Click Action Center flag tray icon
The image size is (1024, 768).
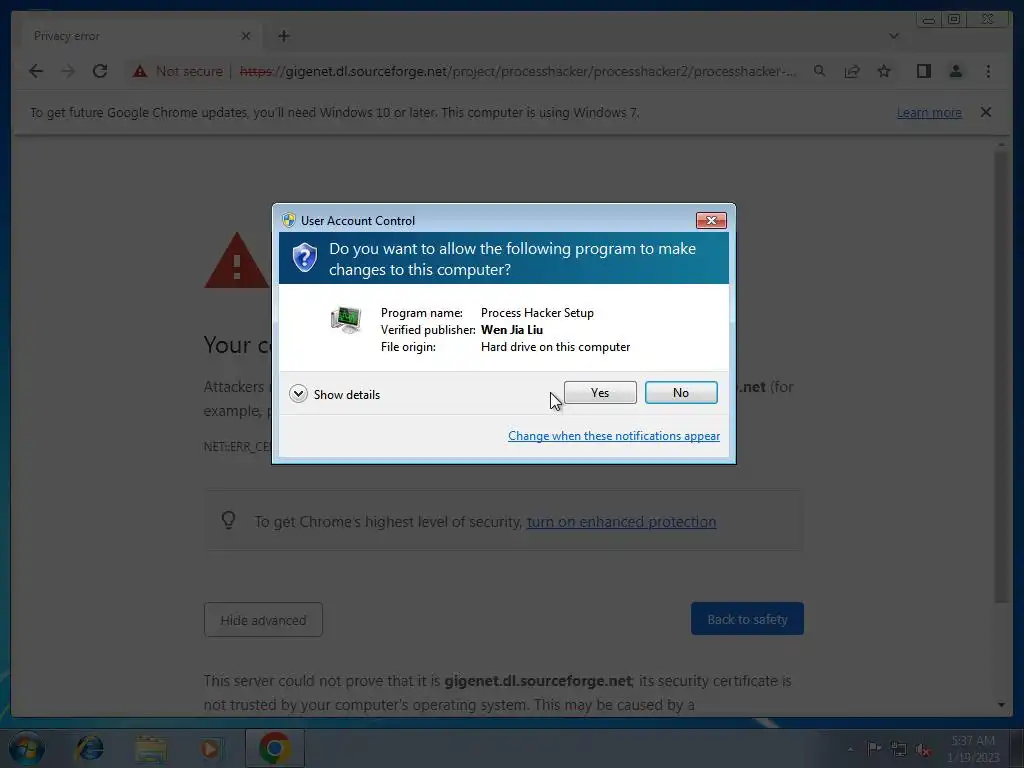click(x=873, y=748)
